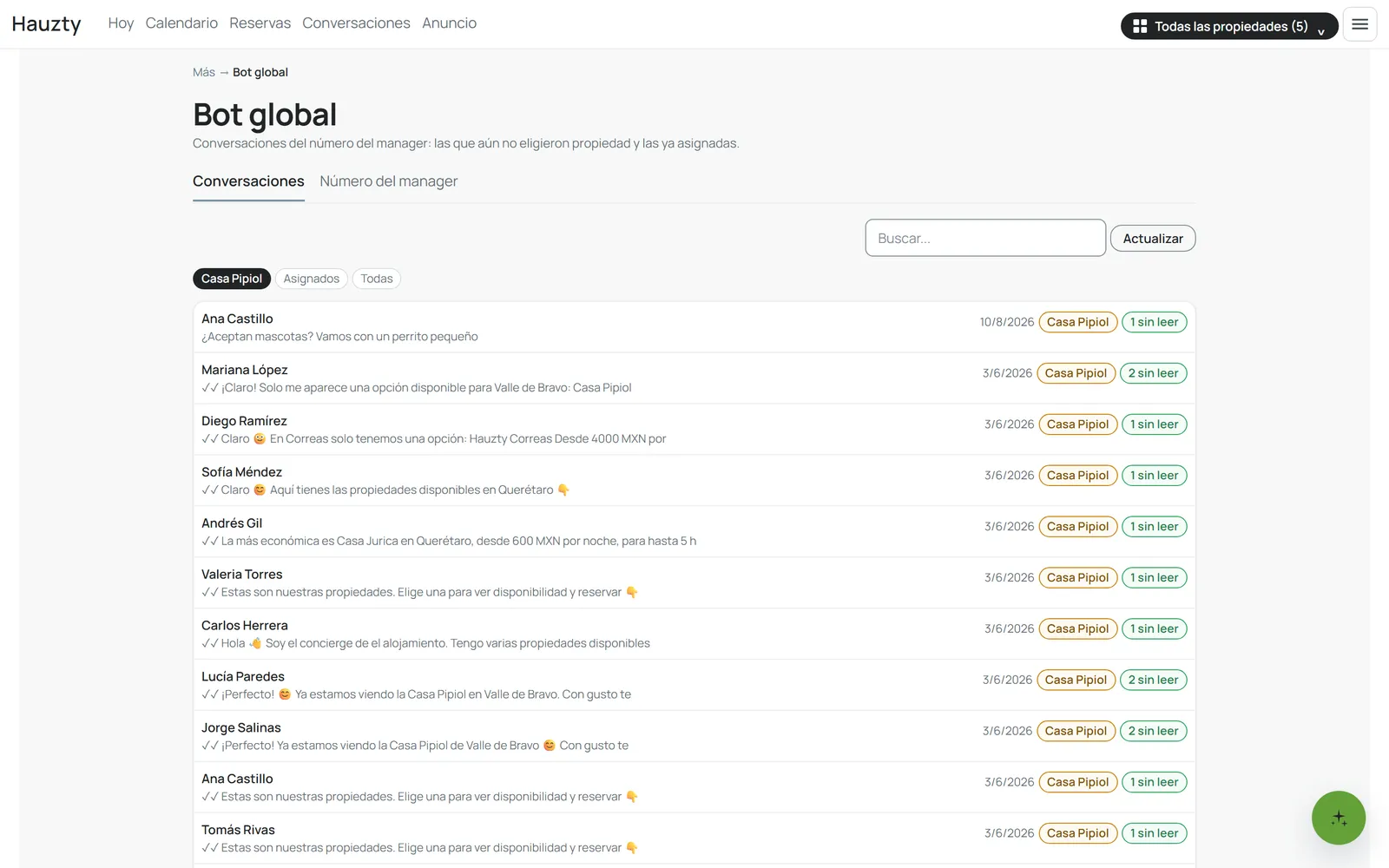This screenshot has height=868, width=1389.
Task: Select the Conversaciones tab under Bot global
Action: click(248, 181)
